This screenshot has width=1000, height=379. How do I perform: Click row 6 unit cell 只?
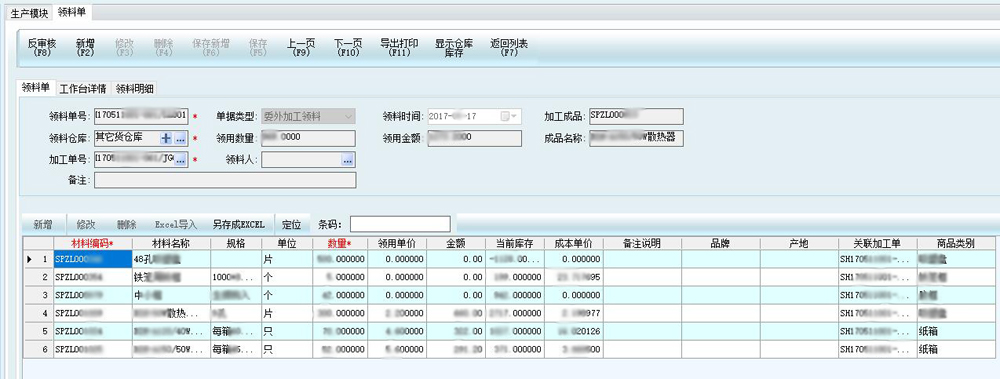(x=286, y=350)
